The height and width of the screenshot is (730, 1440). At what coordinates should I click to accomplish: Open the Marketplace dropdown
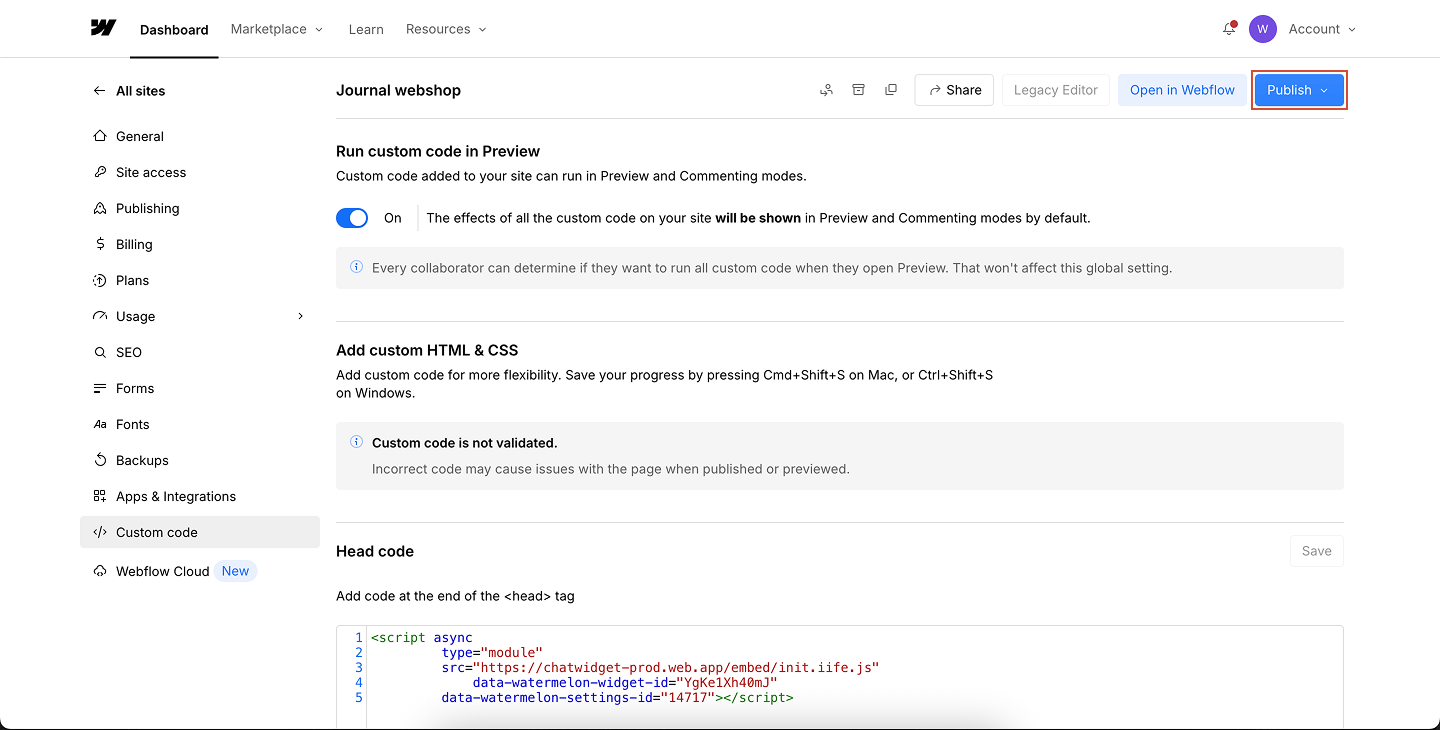click(277, 29)
